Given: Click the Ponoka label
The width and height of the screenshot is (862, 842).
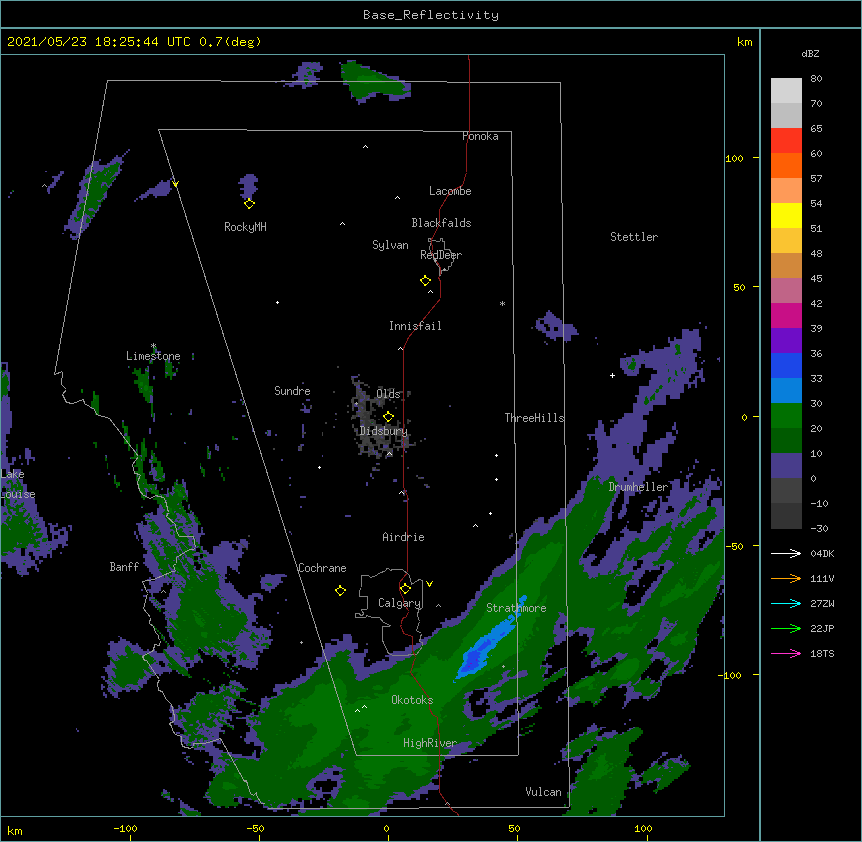Looking at the screenshot, I should (x=480, y=136).
